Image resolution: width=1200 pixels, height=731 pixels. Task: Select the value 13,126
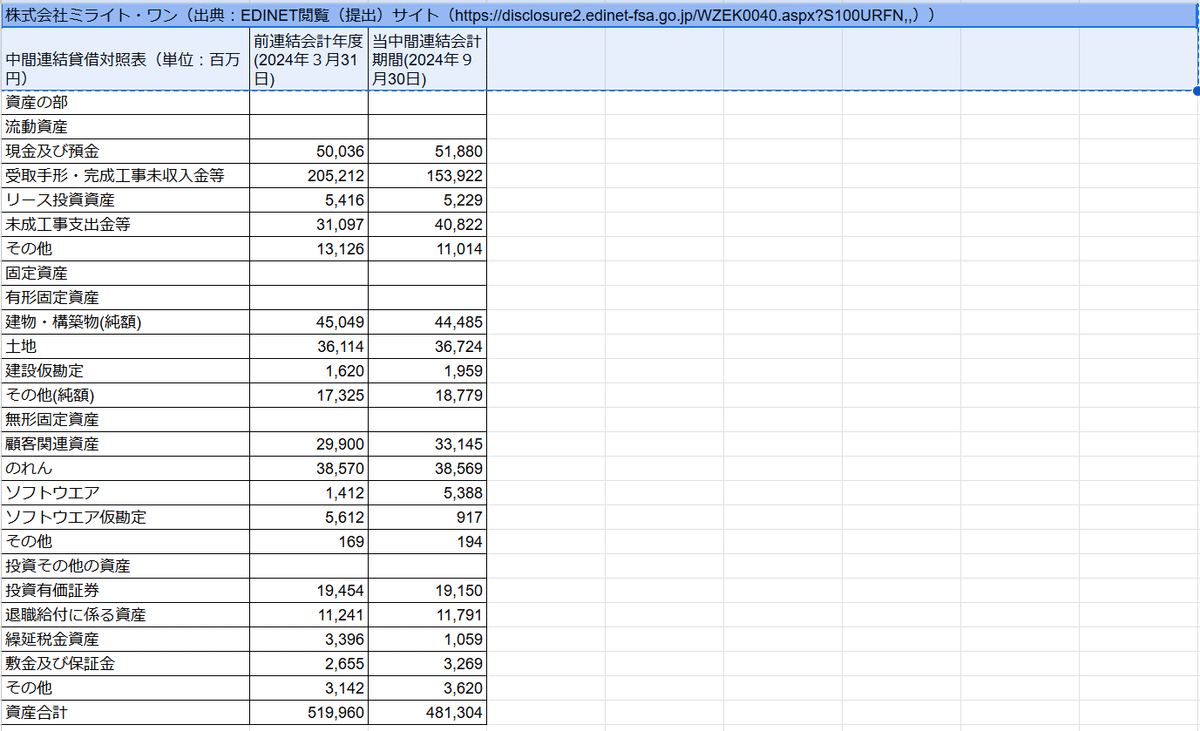point(309,249)
